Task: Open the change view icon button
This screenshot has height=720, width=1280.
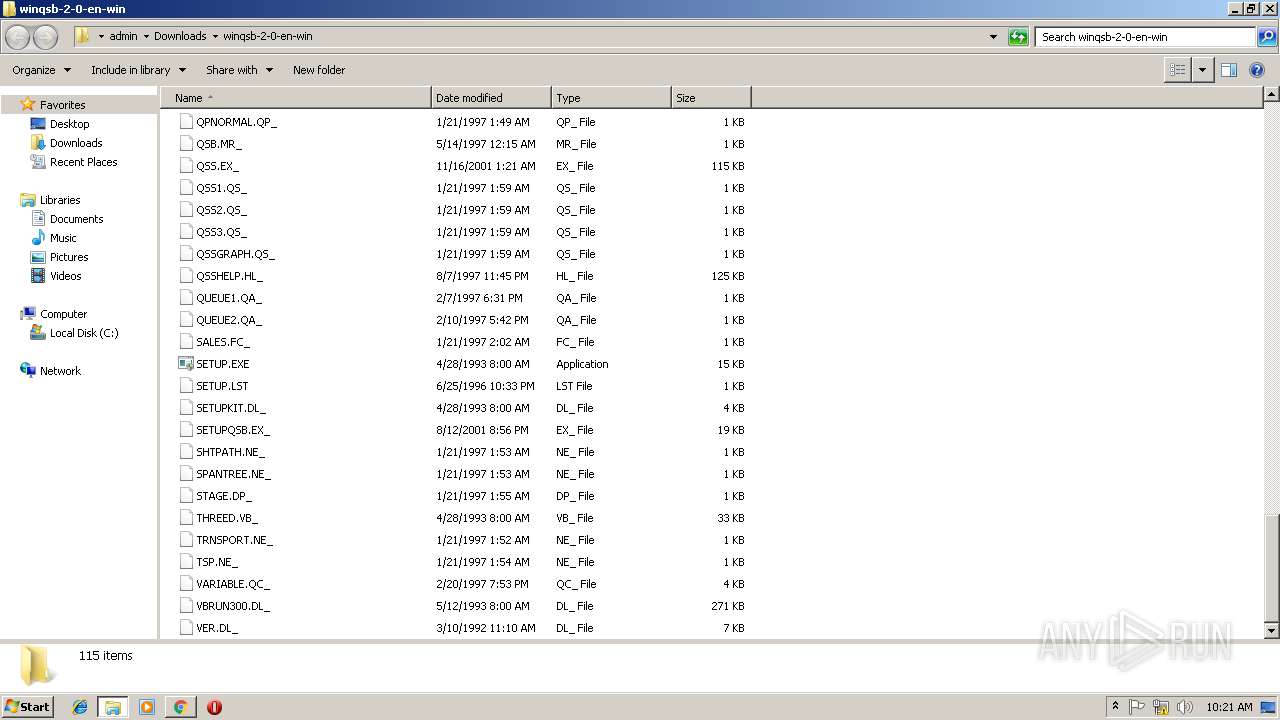Action: [1178, 70]
